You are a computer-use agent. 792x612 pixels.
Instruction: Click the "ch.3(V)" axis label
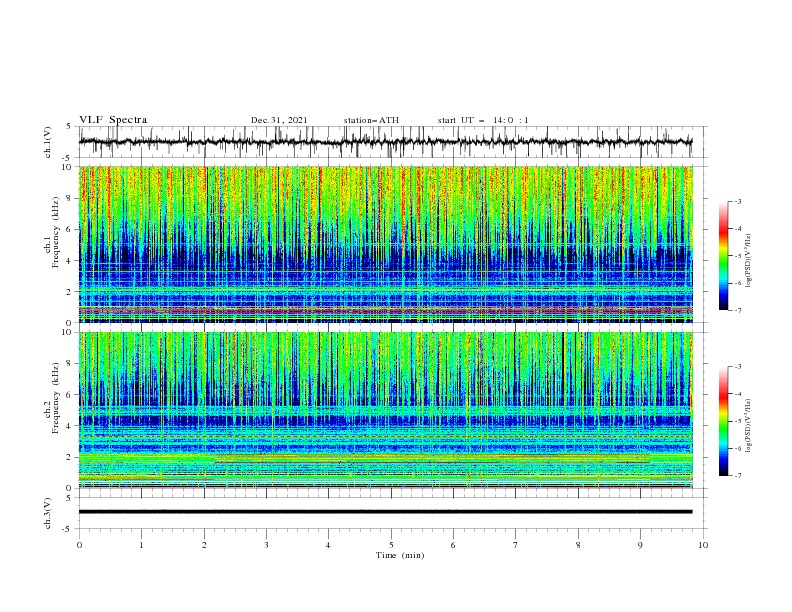(x=48, y=513)
